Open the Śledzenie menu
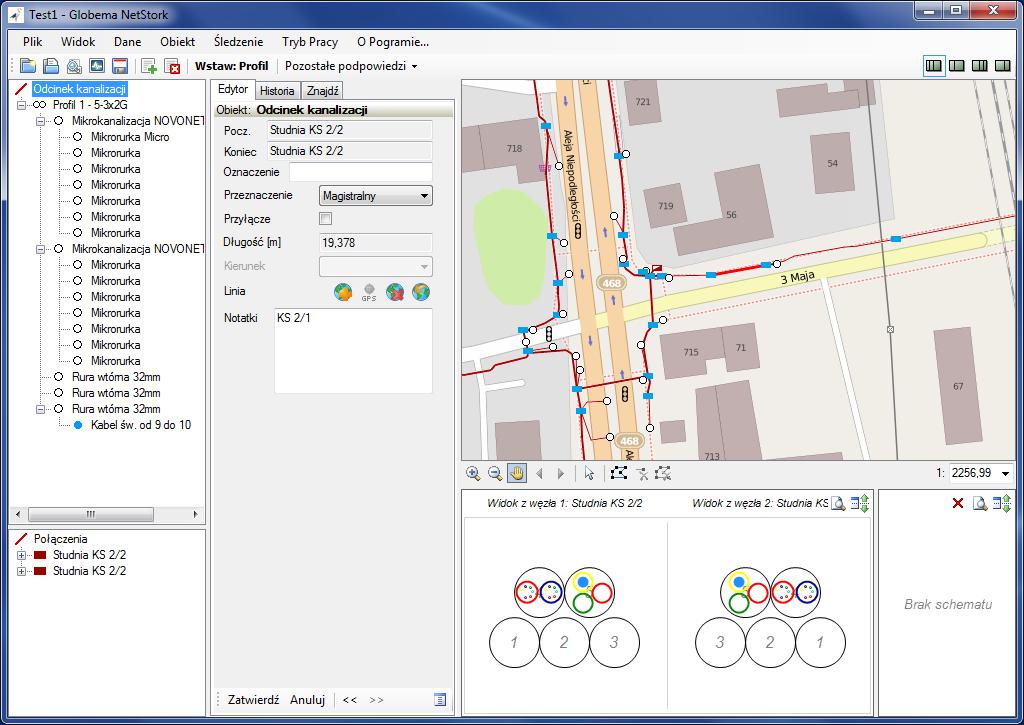Image resolution: width=1024 pixels, height=725 pixels. pyautogui.click(x=238, y=42)
